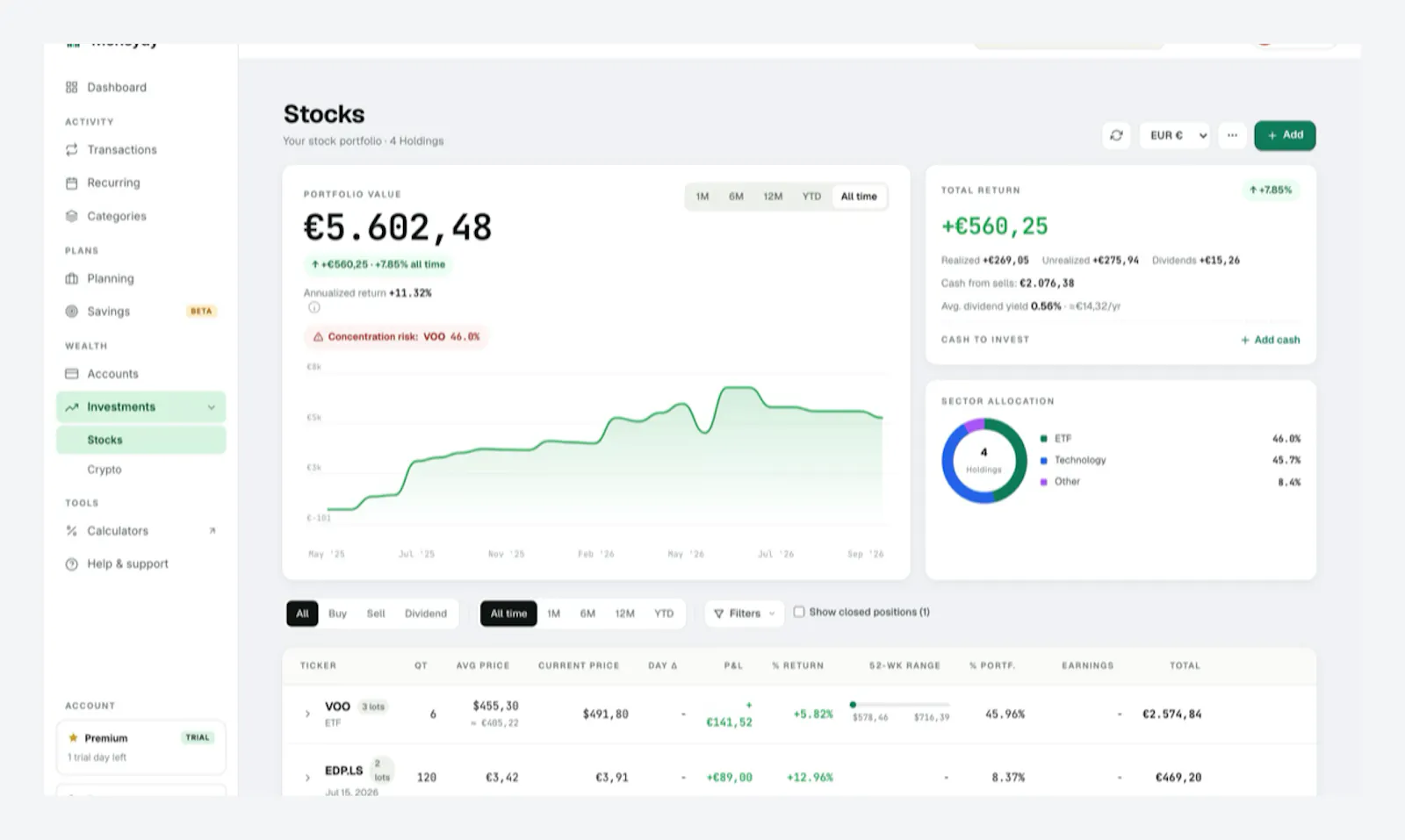Click the sector allocation donut chart

[x=983, y=460]
